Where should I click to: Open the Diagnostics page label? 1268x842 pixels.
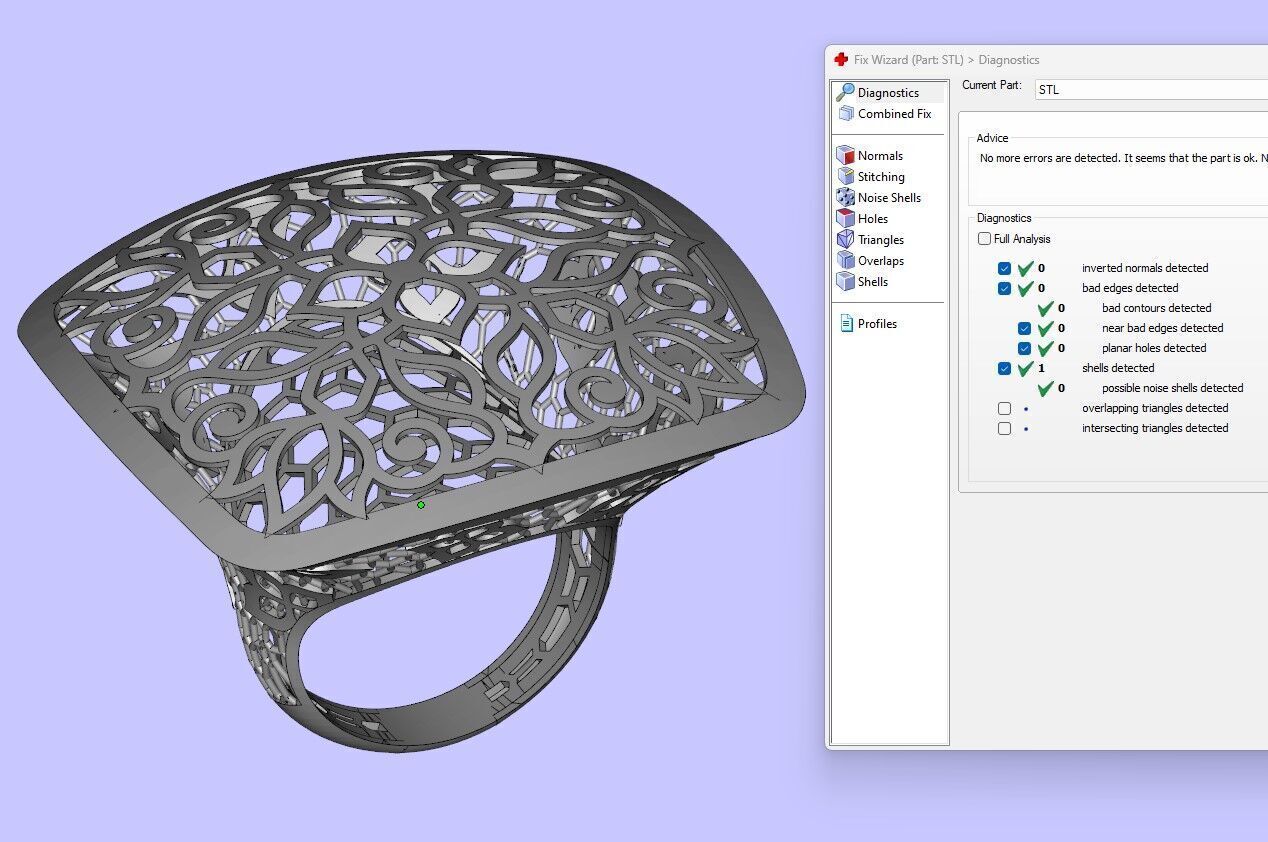[888, 93]
